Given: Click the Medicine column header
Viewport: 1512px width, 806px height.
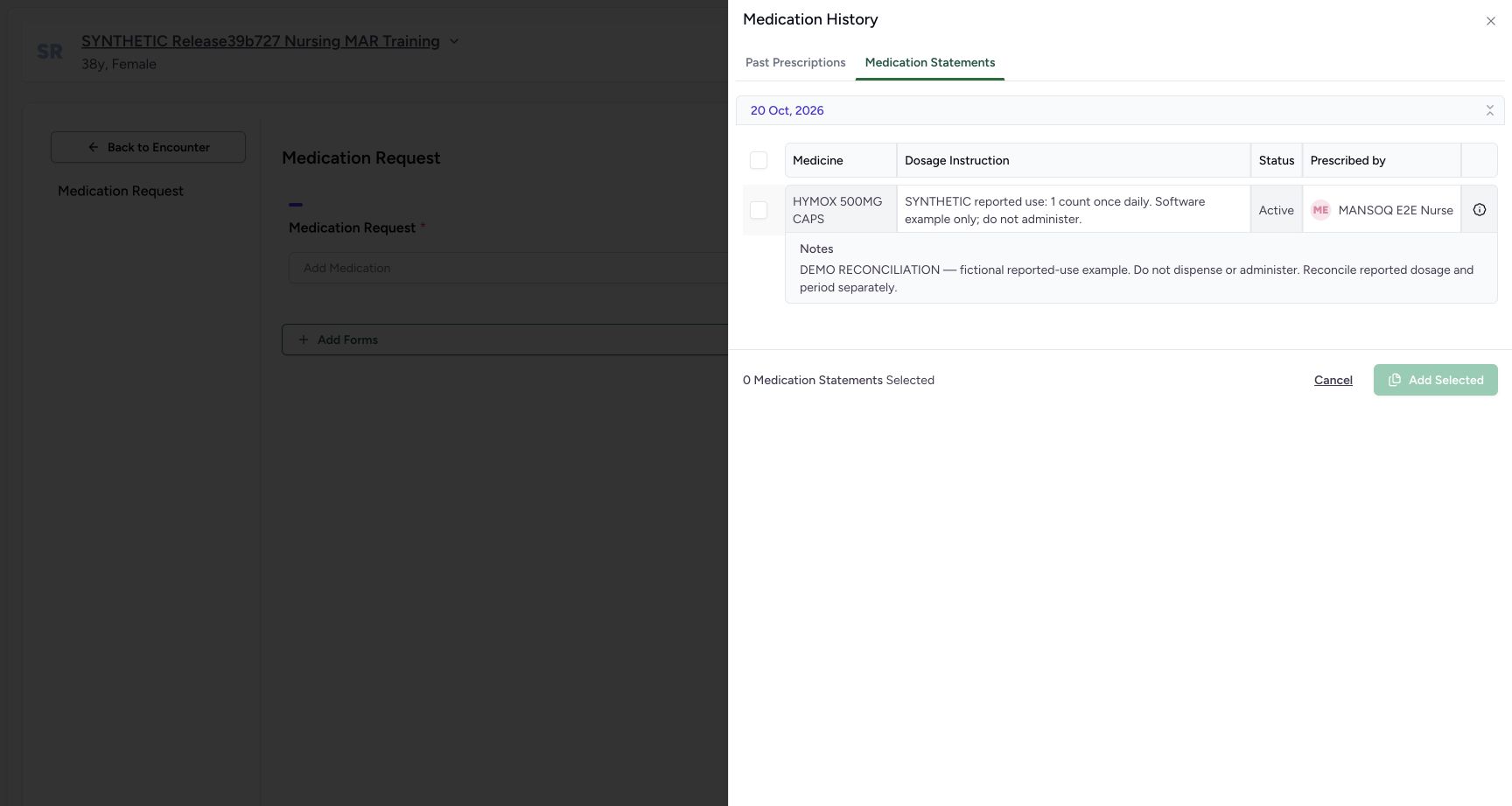Looking at the screenshot, I should click(841, 160).
